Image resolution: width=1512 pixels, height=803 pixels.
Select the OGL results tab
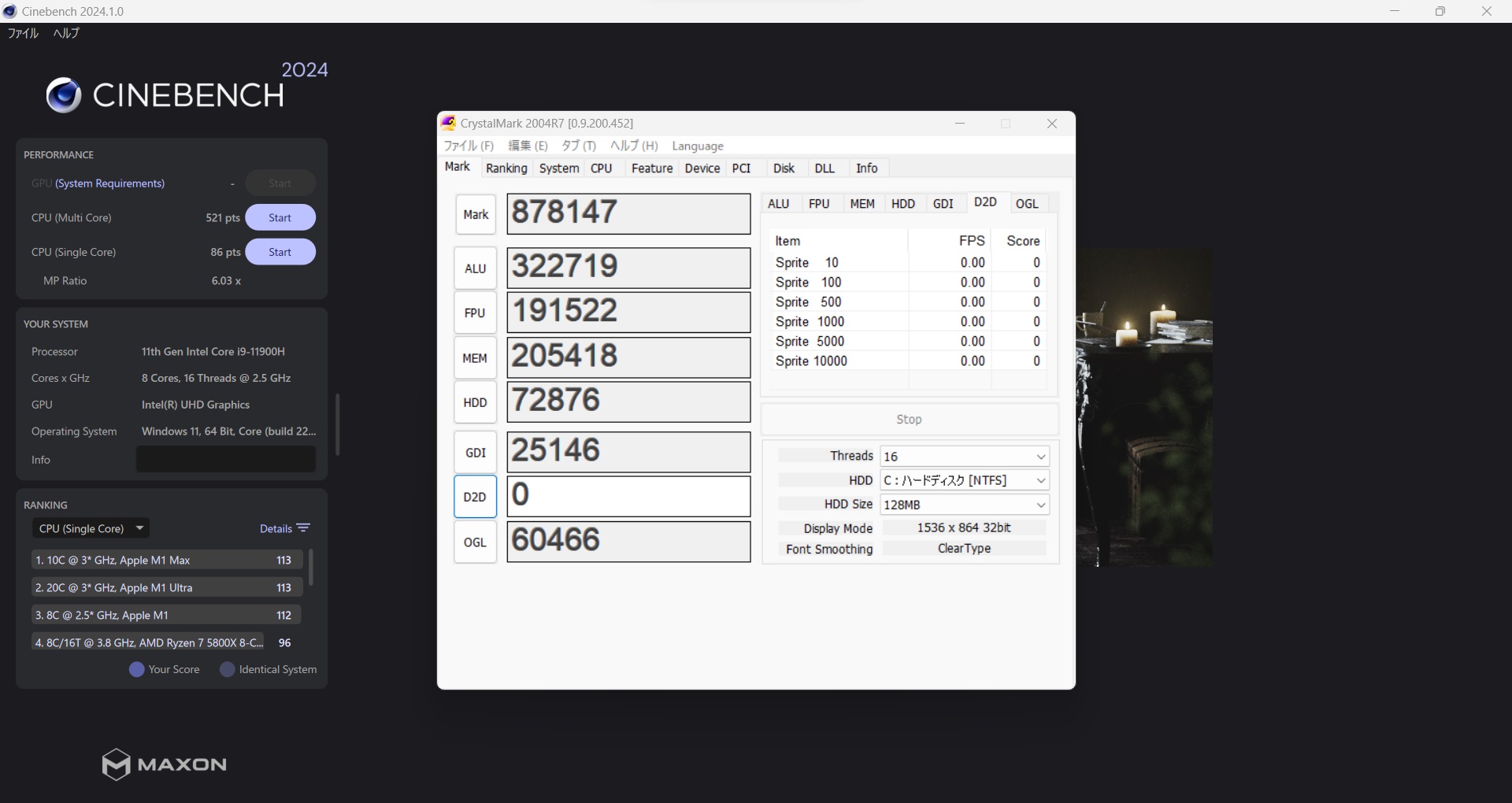(x=1026, y=204)
